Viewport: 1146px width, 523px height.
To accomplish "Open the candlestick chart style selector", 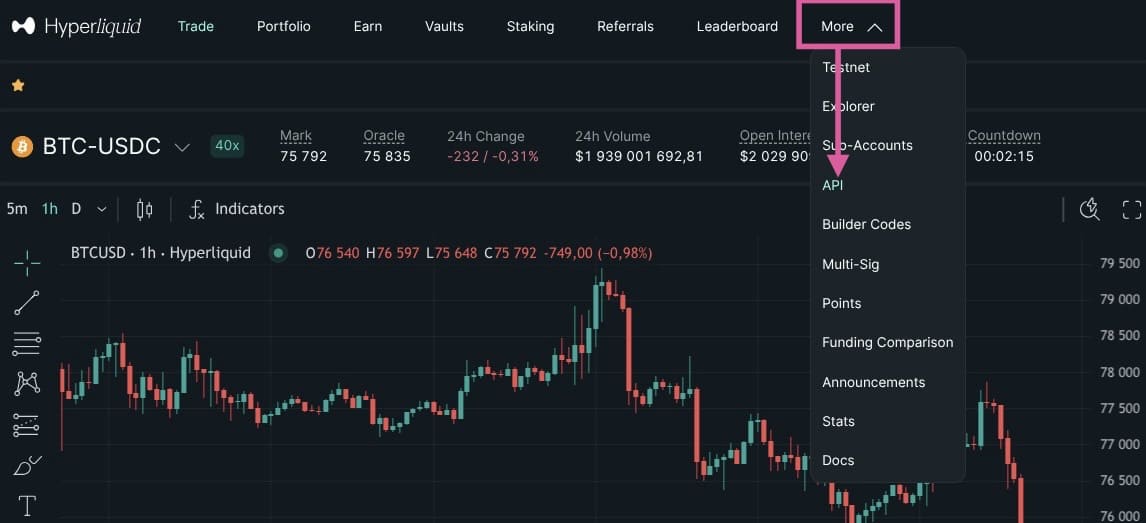I will pos(145,210).
